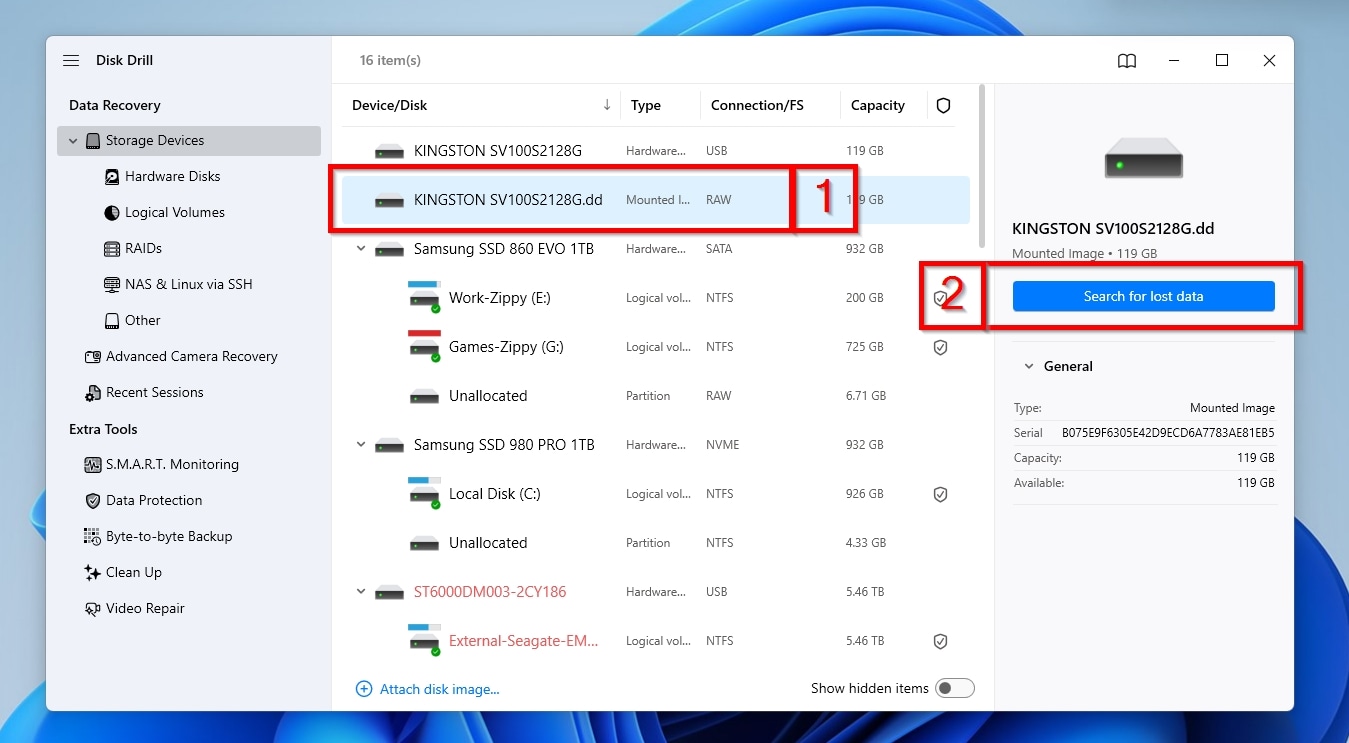This screenshot has height=743, width=1349.
Task: Click the shield icon on Local Disk (C:) row
Action: click(940, 494)
